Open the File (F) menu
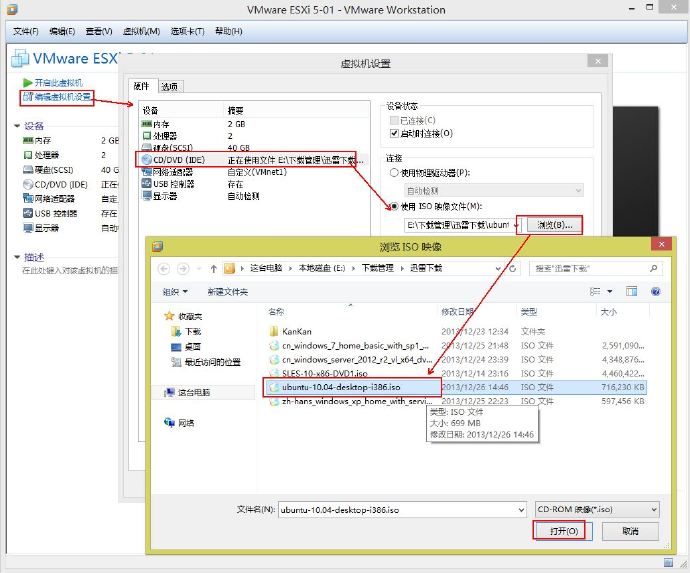This screenshot has width=690, height=573. (26, 31)
